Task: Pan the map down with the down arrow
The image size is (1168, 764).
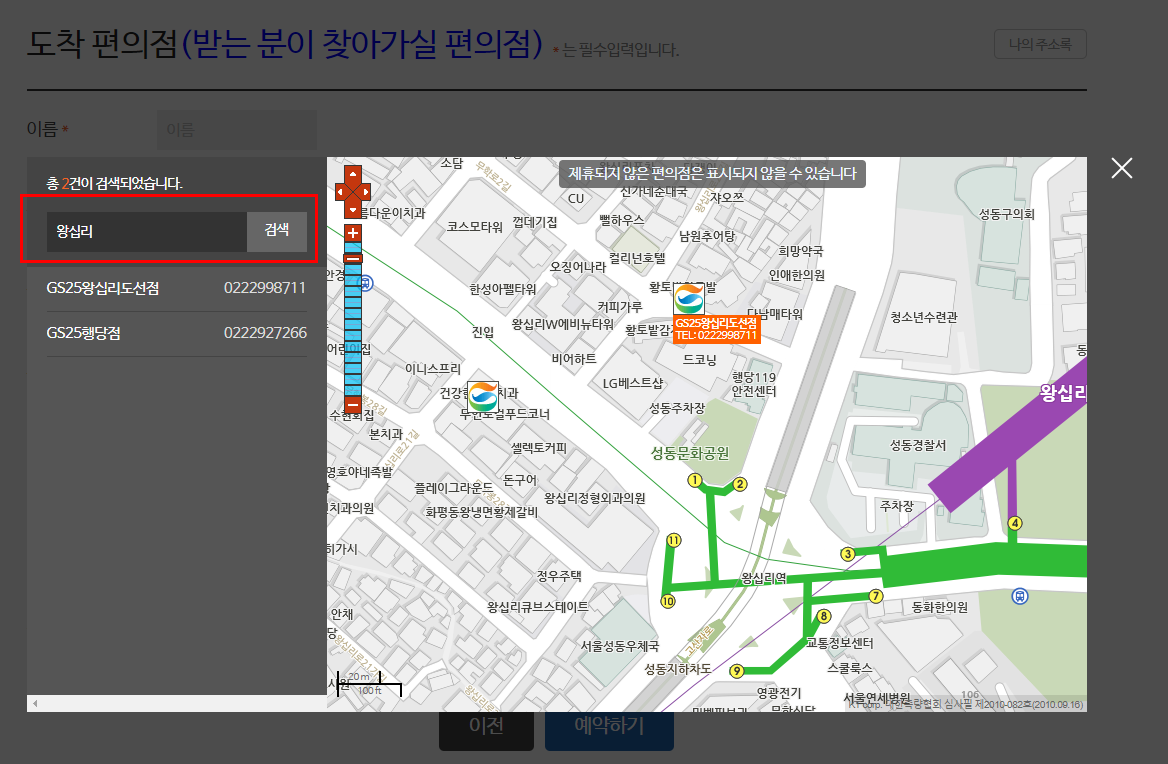Action: click(353, 211)
